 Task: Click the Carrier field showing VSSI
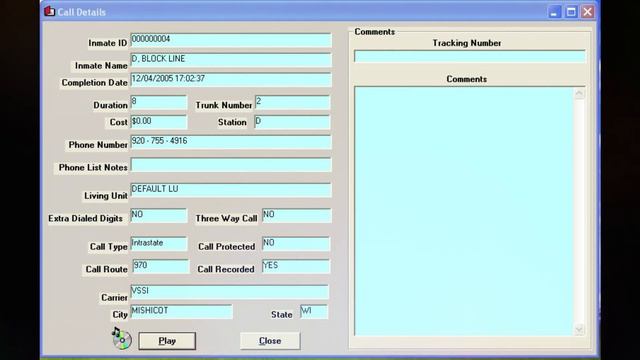(229, 291)
